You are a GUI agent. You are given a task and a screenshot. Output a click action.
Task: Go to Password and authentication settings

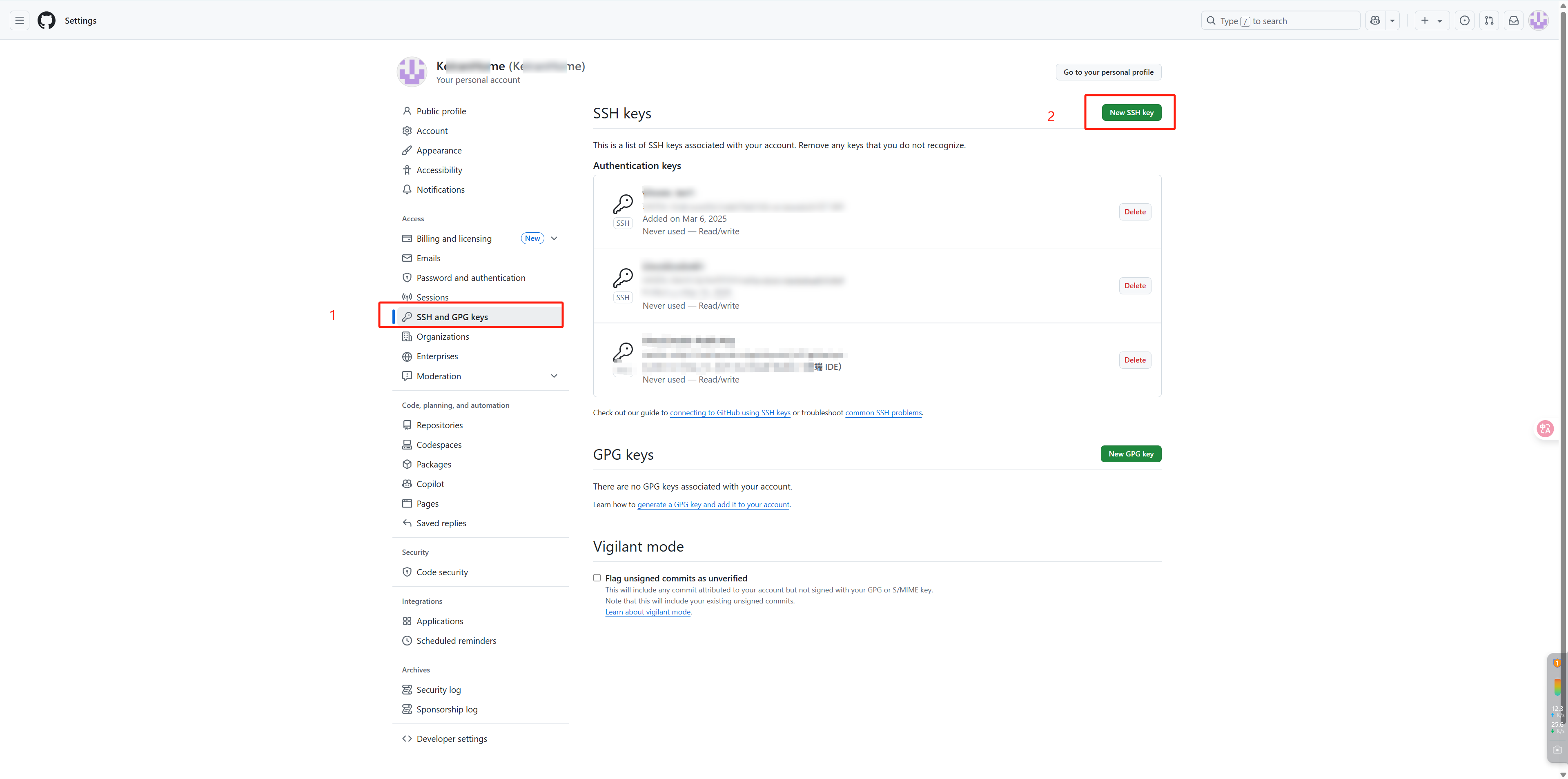coord(470,278)
